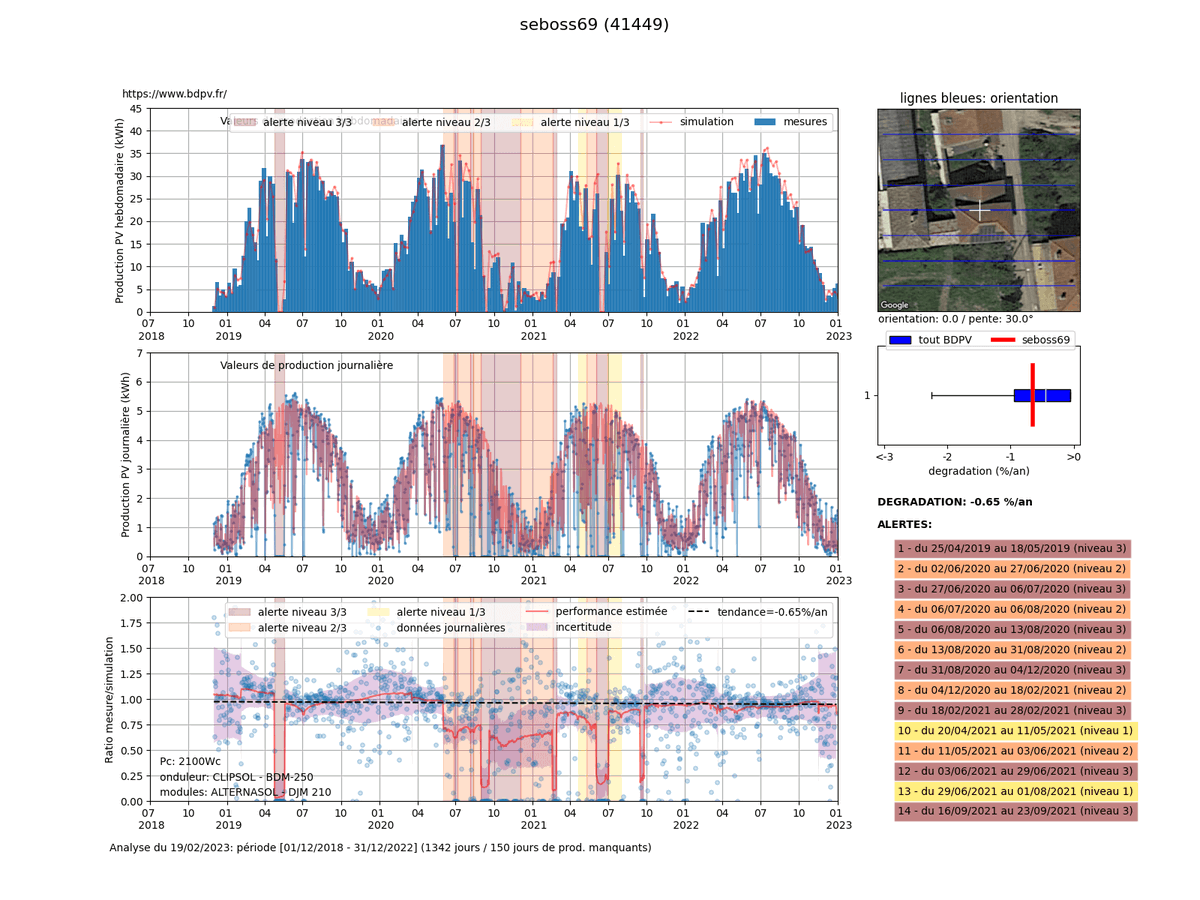Select alert 8 - du 04/12/2020 au 18/02/2021

point(1012,690)
